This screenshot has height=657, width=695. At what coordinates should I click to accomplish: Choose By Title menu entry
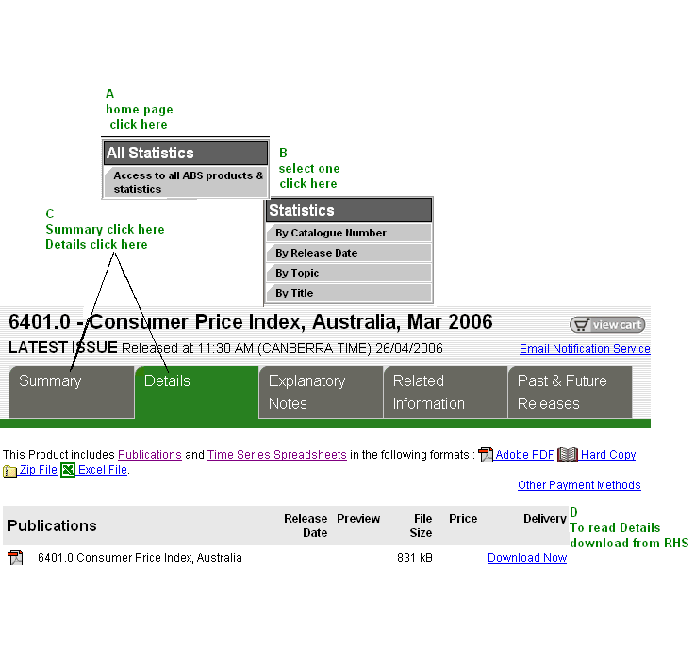[349, 293]
